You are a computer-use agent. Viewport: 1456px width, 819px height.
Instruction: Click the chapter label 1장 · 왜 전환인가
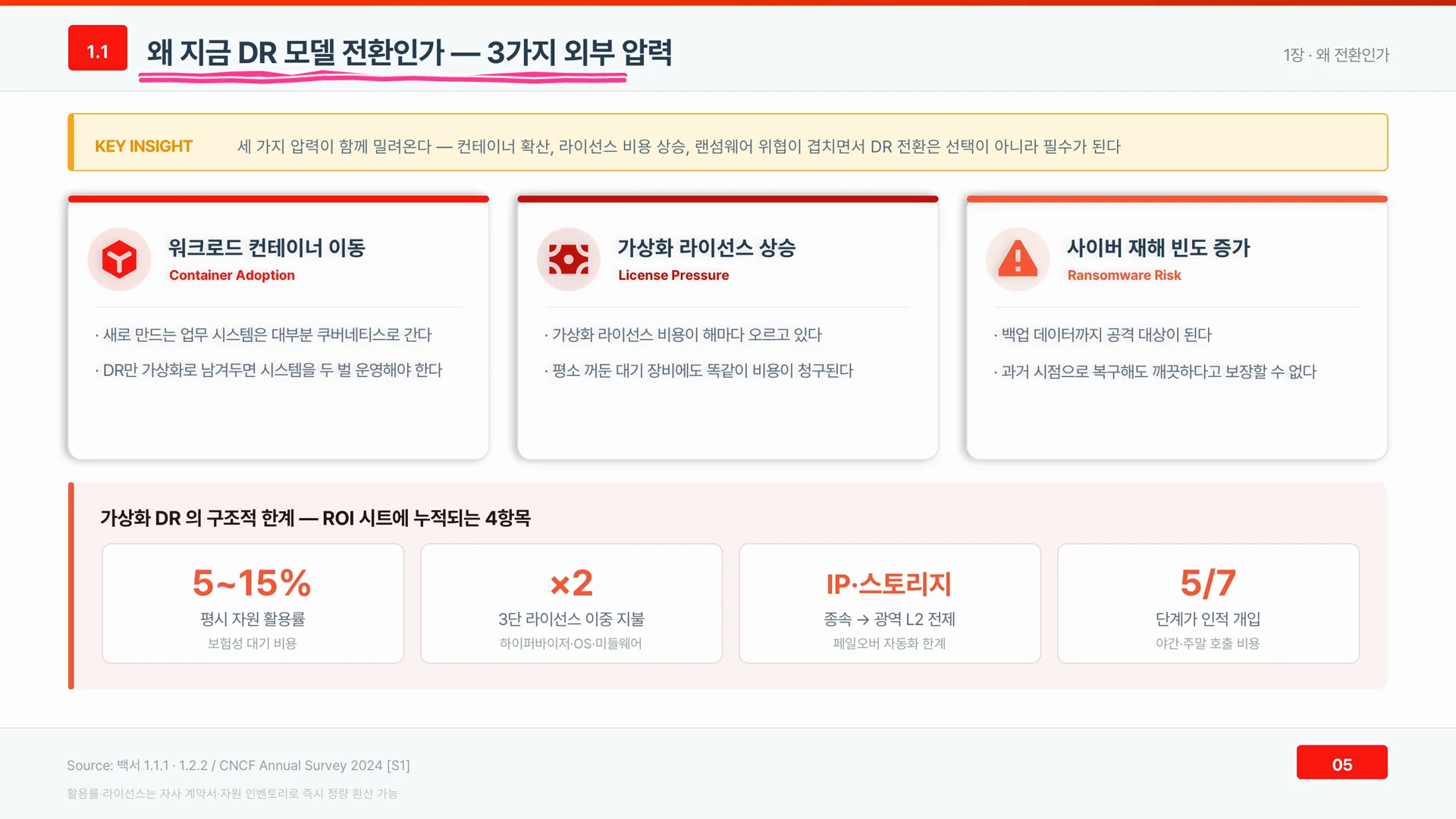click(1336, 55)
